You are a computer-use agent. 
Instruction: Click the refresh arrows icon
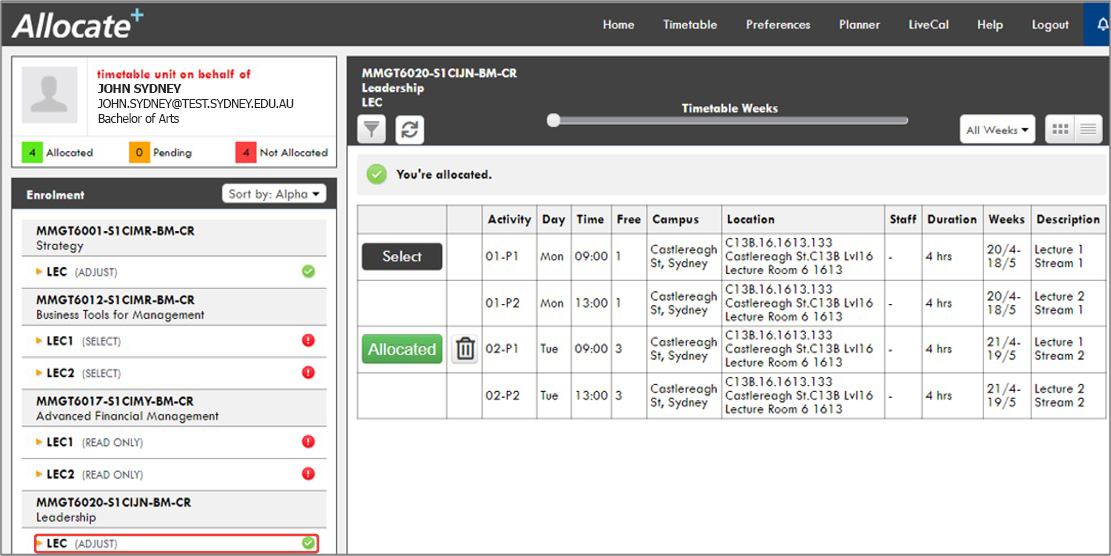(409, 129)
